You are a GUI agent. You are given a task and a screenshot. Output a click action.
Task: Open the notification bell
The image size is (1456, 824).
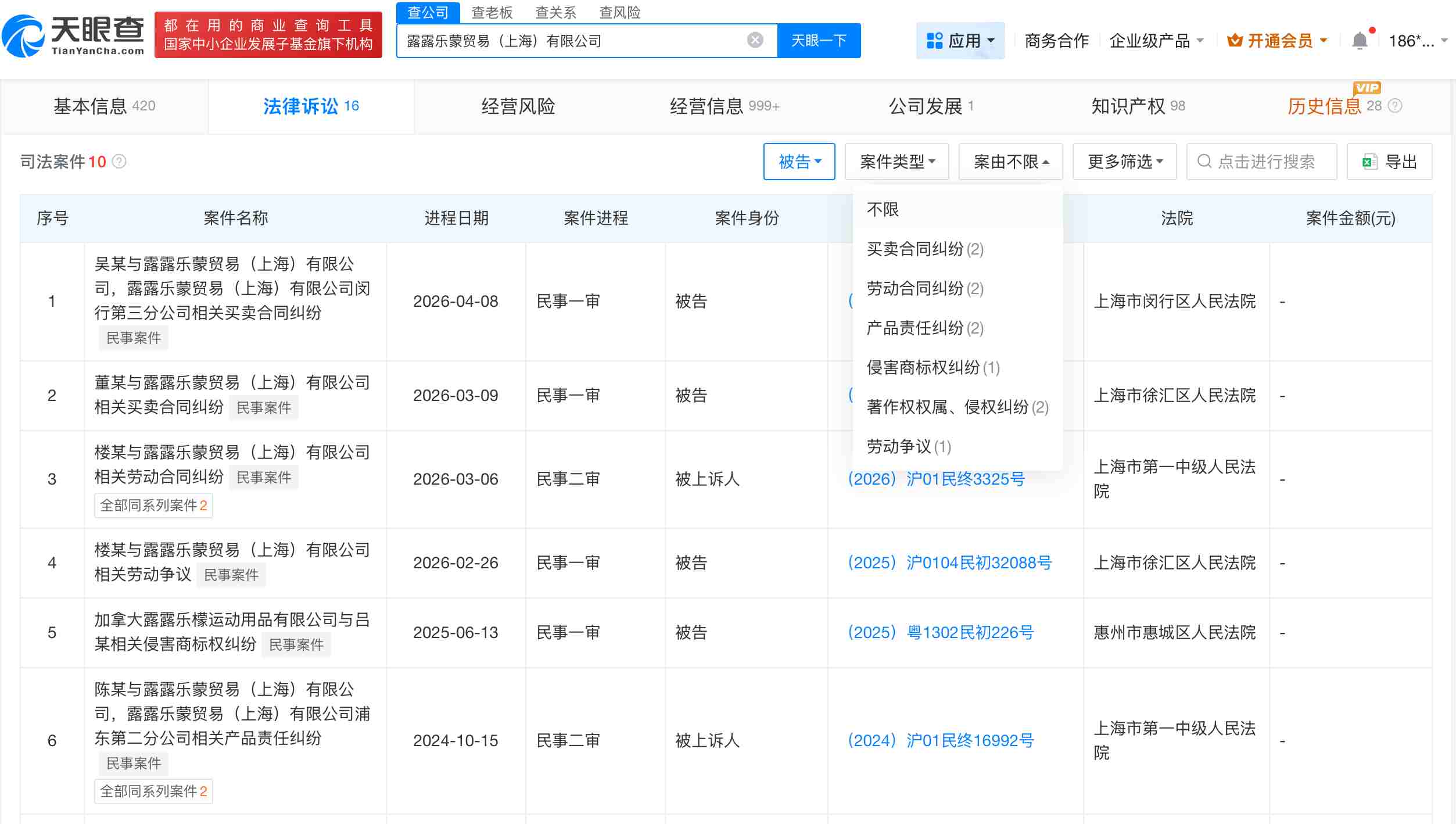tap(1360, 40)
